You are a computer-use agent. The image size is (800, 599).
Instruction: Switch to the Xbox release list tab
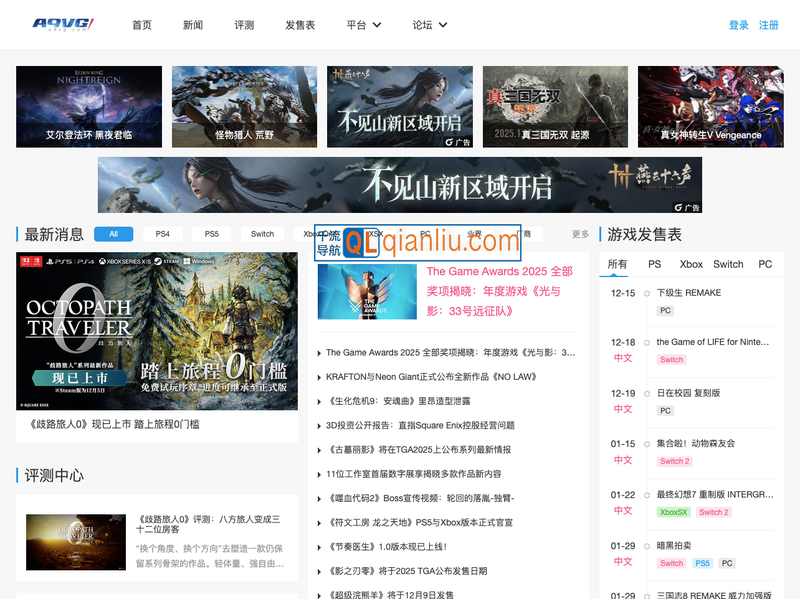[691, 264]
